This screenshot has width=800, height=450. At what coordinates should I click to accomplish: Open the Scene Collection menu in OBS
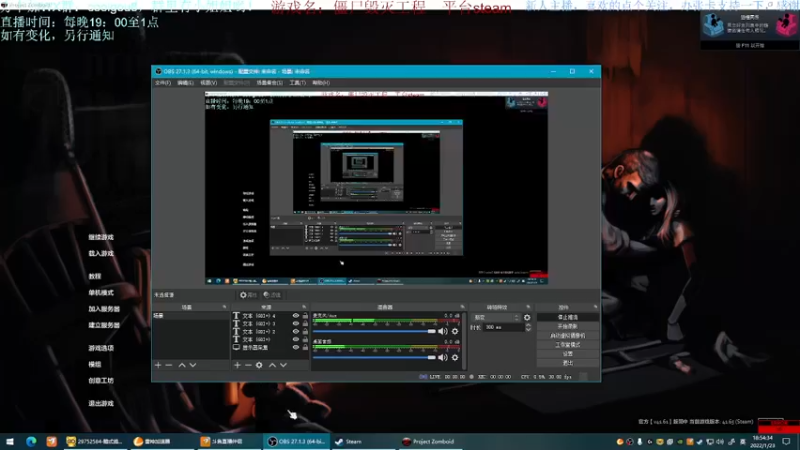tap(269, 83)
